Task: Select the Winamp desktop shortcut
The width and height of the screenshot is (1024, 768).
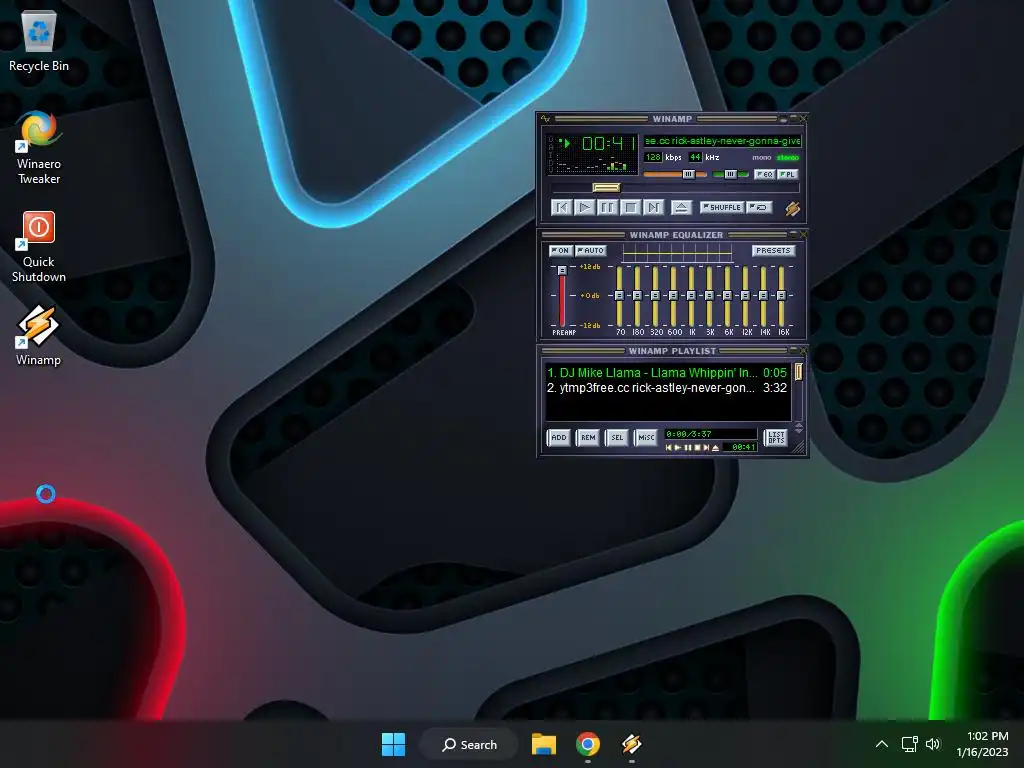Action: coord(39,336)
